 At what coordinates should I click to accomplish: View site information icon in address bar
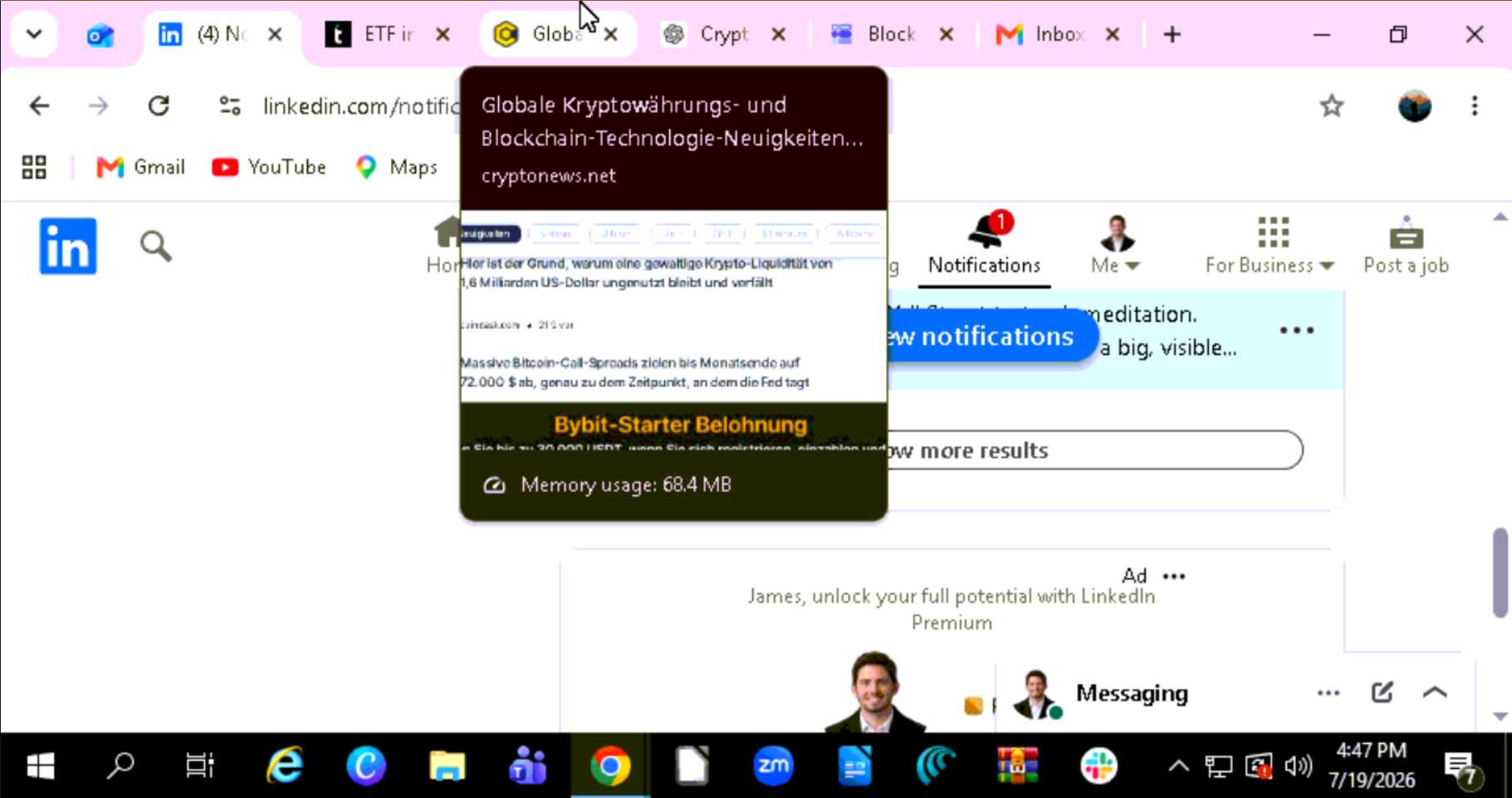pos(230,106)
